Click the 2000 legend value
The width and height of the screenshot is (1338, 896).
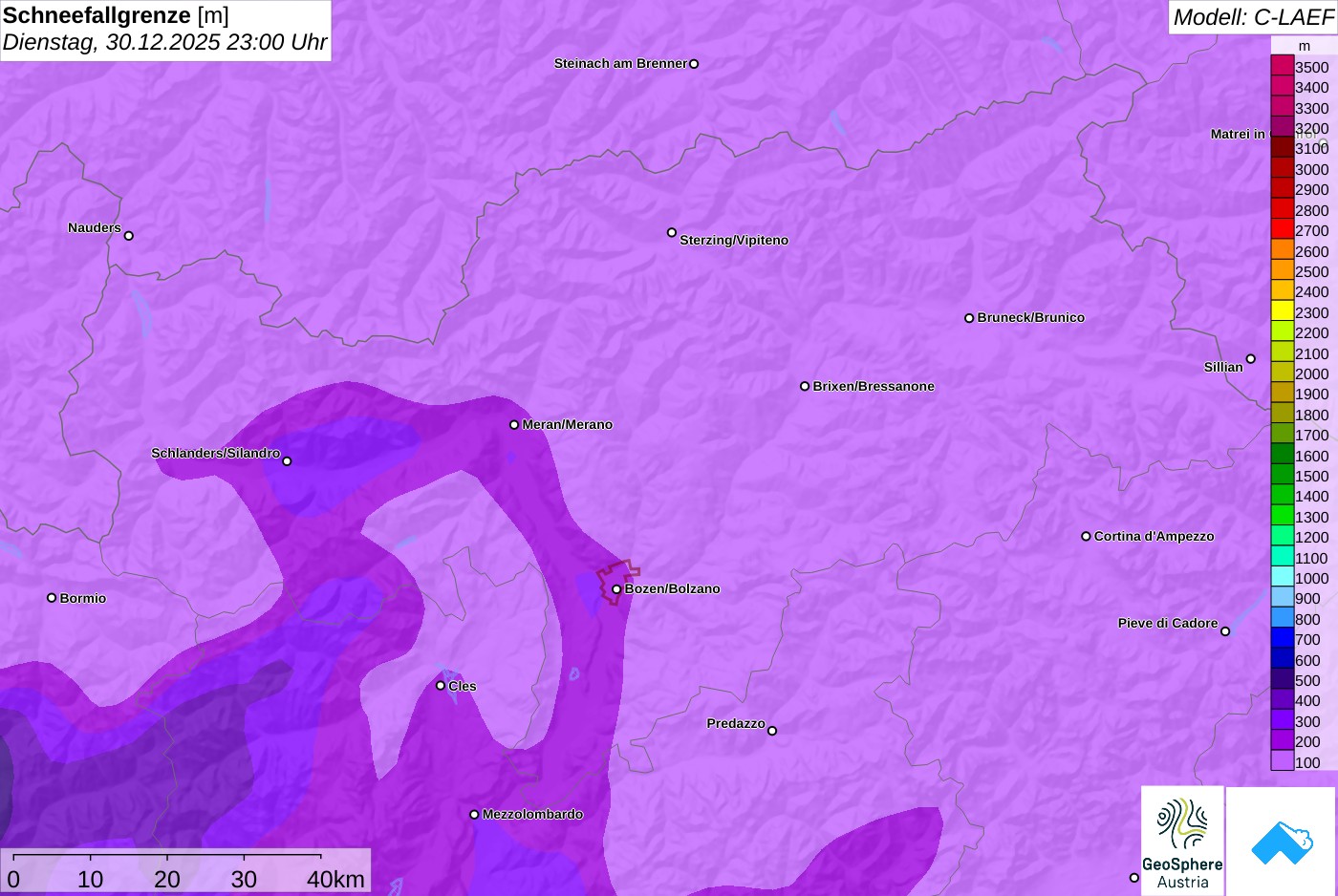(x=1312, y=373)
